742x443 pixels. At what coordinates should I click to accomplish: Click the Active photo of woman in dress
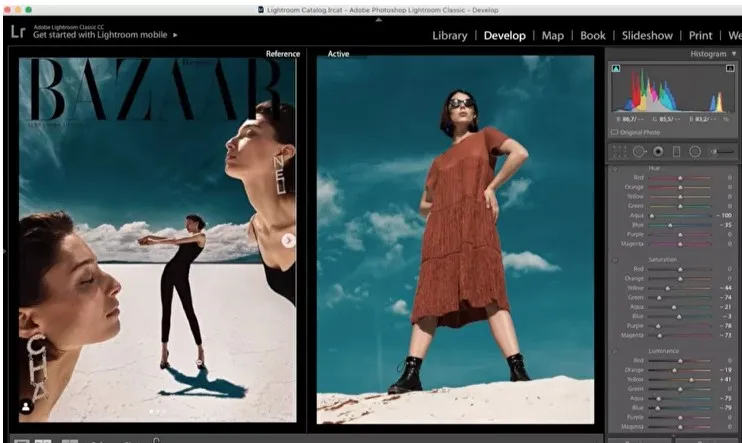(x=455, y=239)
